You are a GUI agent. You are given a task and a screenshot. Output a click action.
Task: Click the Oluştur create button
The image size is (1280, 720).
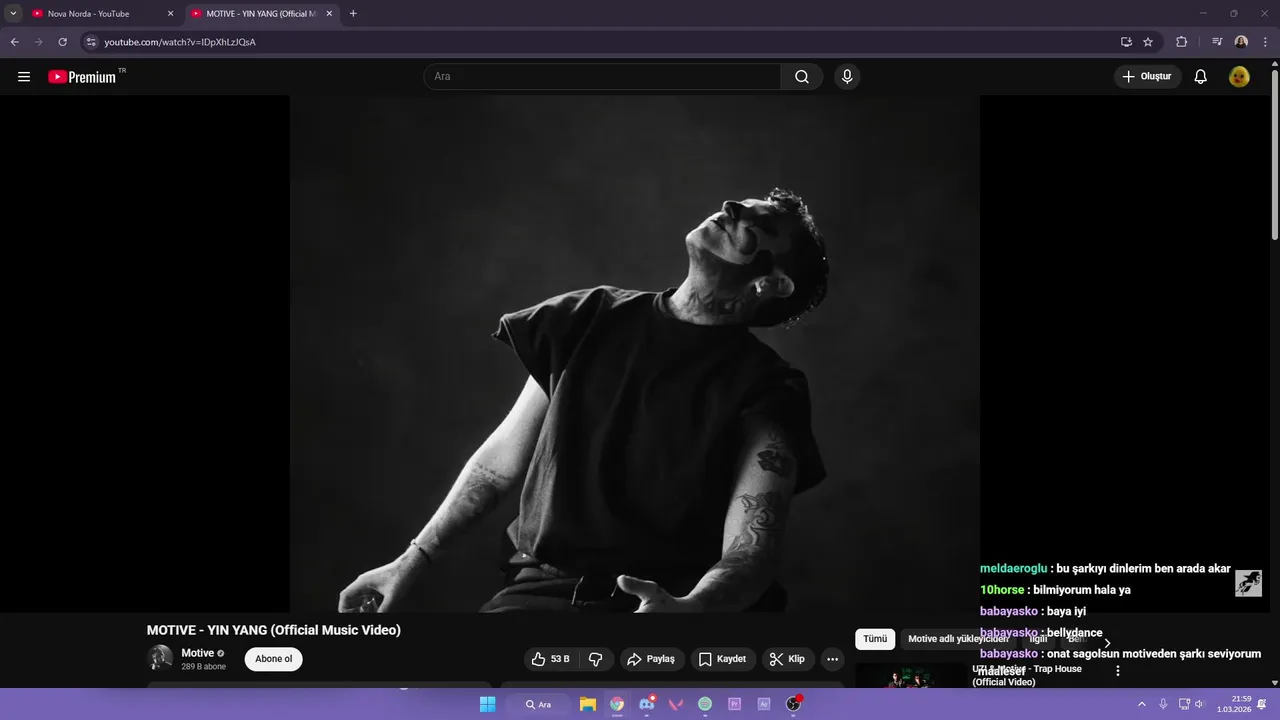click(1147, 77)
